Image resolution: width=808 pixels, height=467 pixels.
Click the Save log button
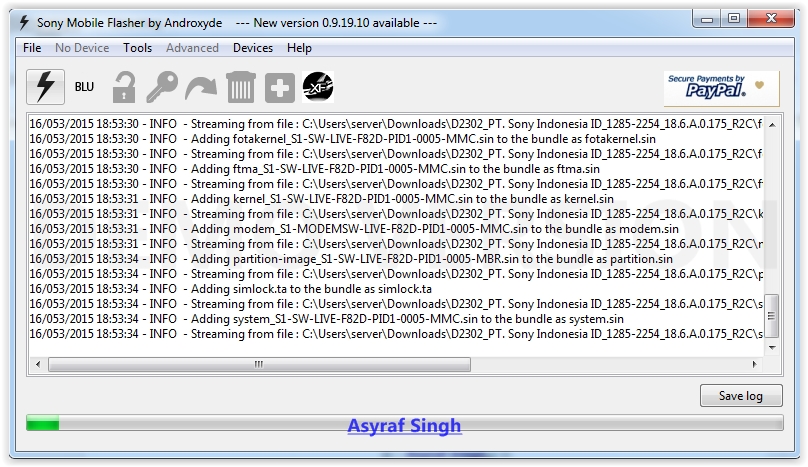click(x=741, y=396)
